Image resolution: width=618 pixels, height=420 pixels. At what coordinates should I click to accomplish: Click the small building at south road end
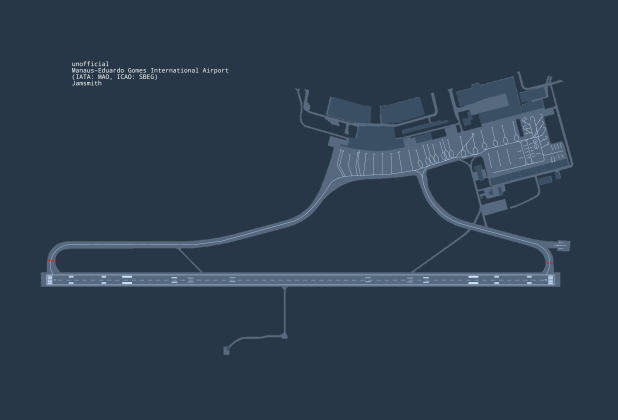coord(229,350)
